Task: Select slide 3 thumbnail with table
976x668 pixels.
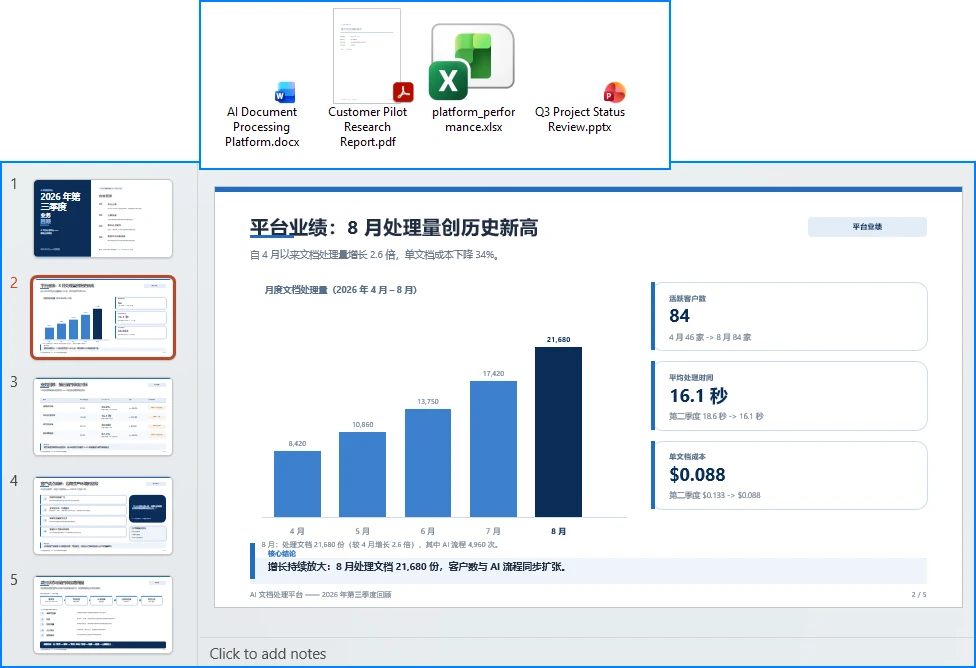Action: coord(103,416)
